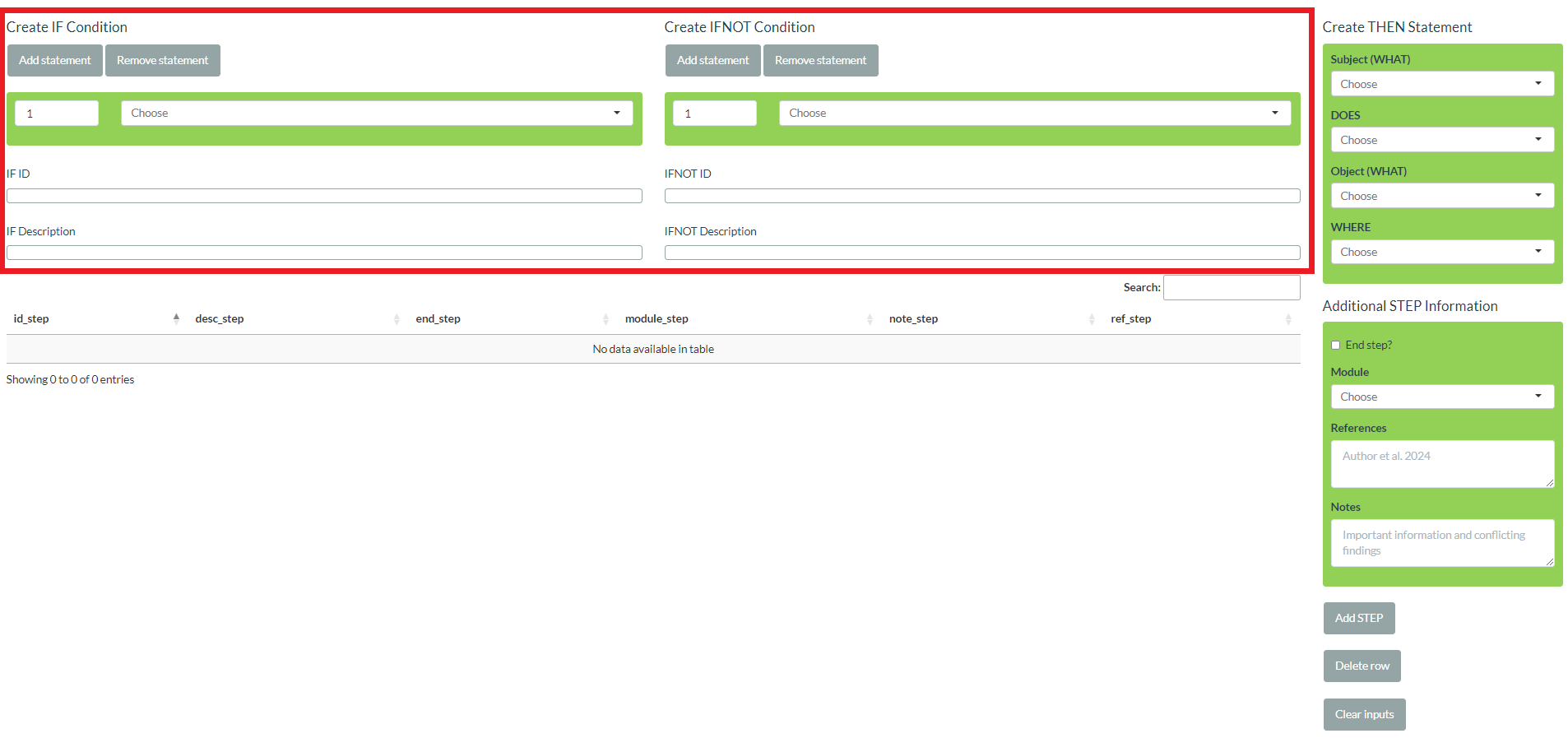Sort table by ref_step column
Screen dimensions: 1568x738
1130,319
